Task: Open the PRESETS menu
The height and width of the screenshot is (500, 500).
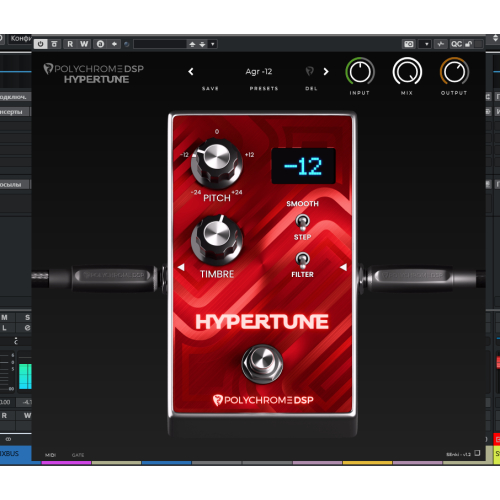Action: 264,89
